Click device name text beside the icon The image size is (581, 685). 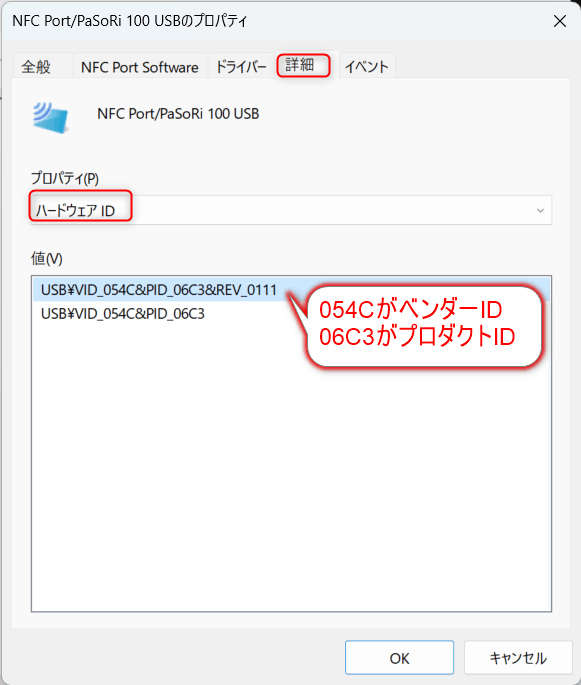click(178, 114)
